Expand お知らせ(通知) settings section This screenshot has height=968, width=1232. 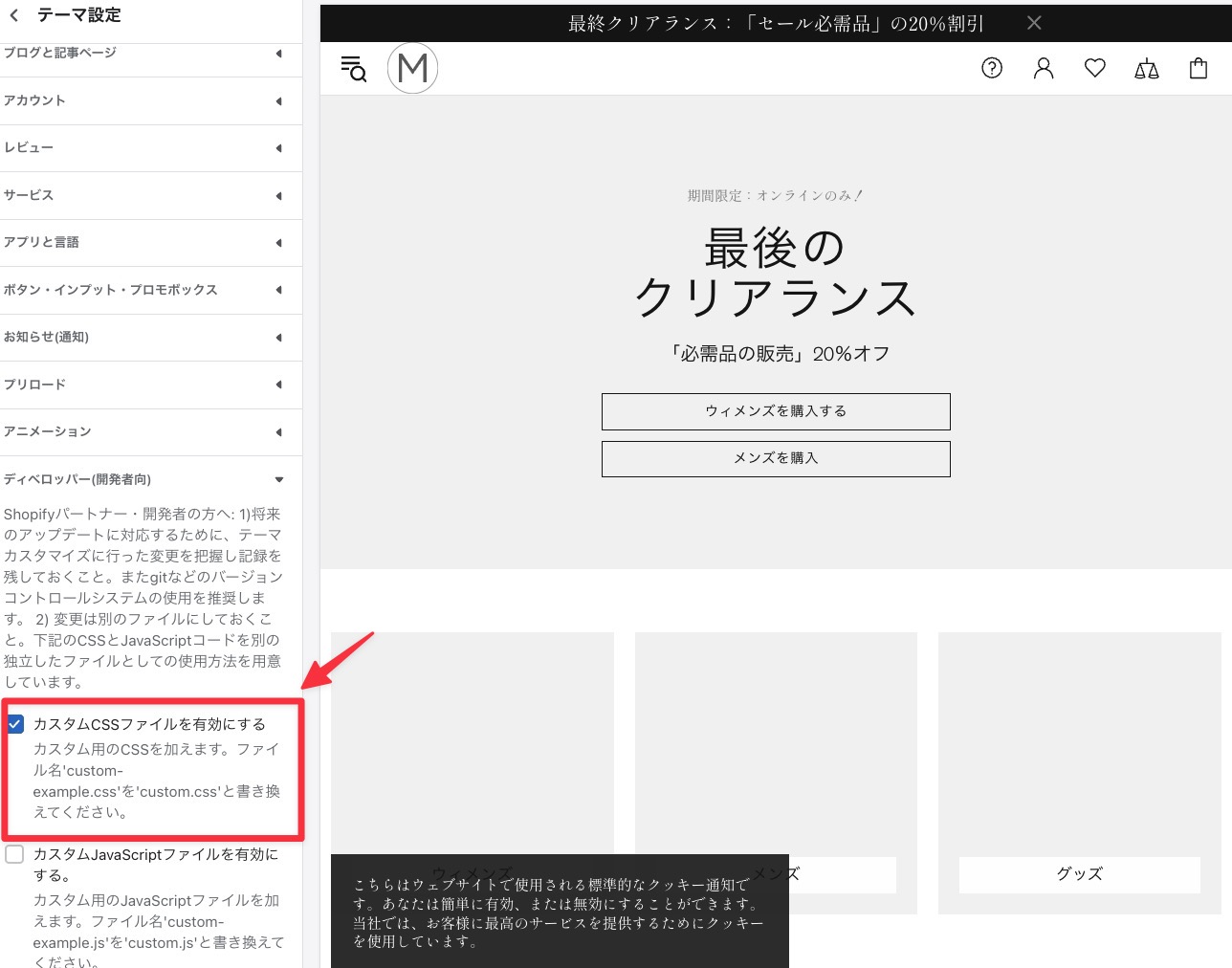(151, 337)
